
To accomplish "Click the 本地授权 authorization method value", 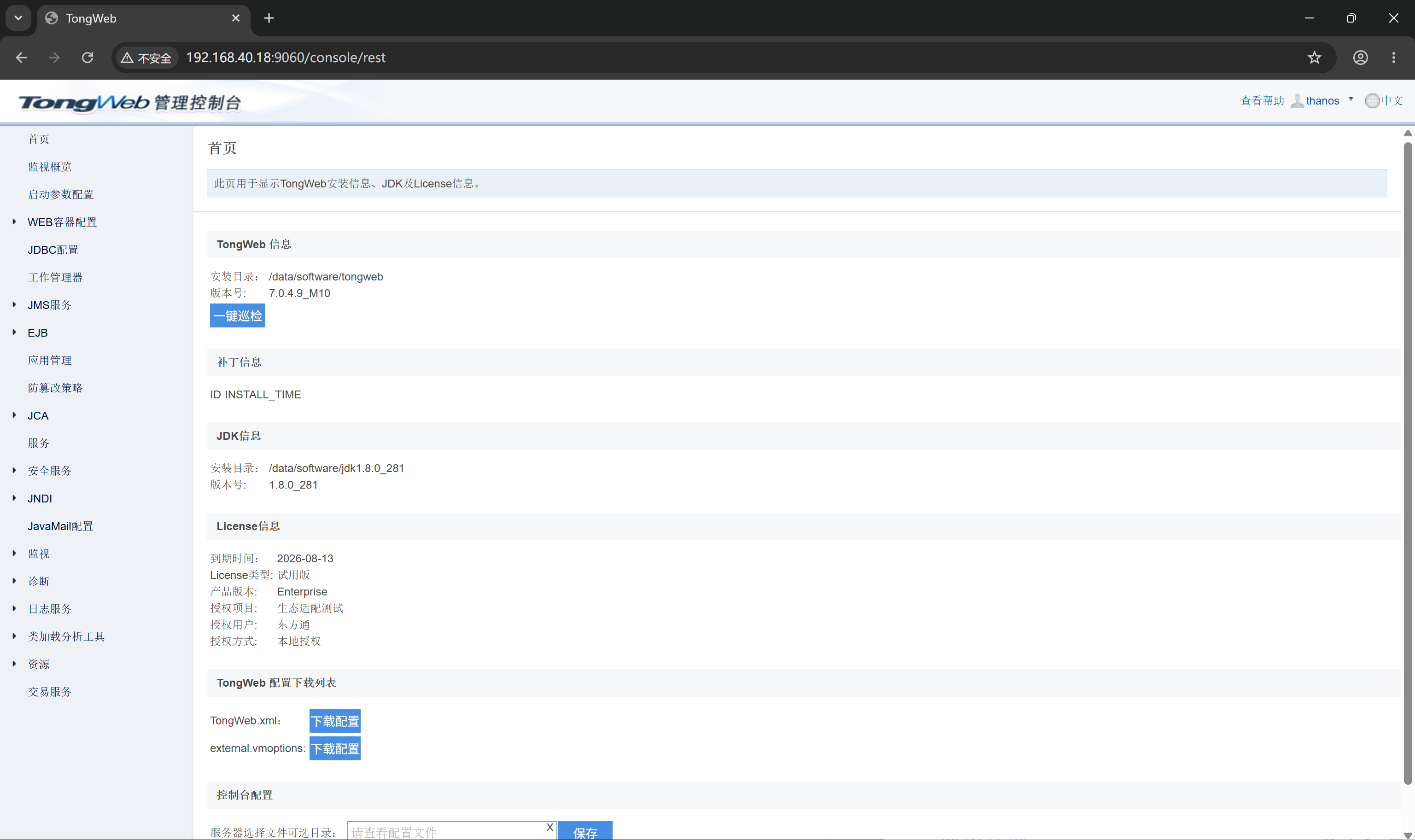I will click(299, 642).
